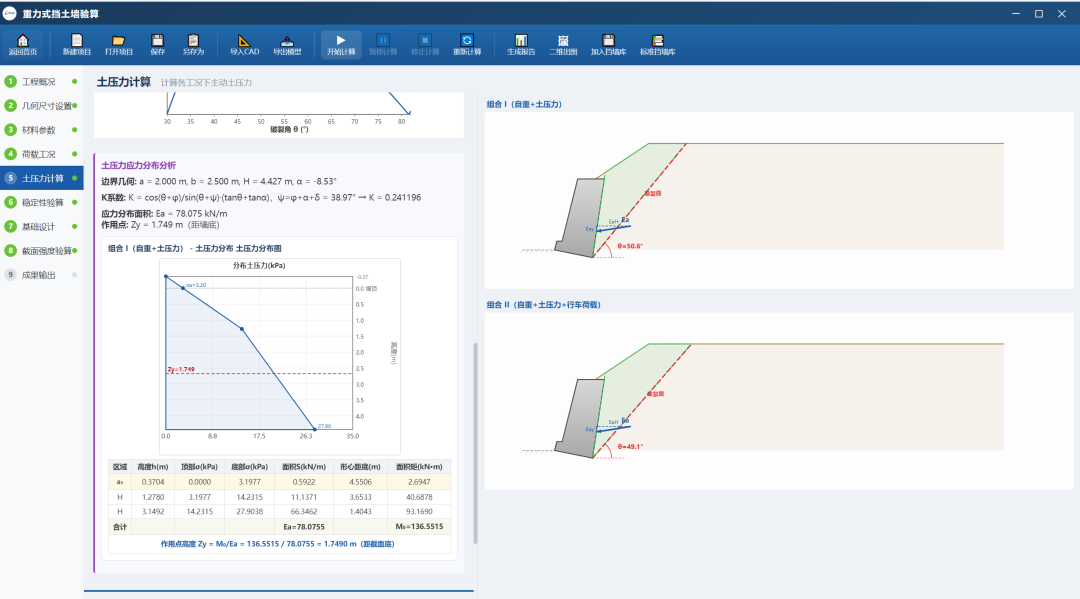The height and width of the screenshot is (599, 1080).
Task: Click 形心距底(m) column header
Action: [360, 467]
